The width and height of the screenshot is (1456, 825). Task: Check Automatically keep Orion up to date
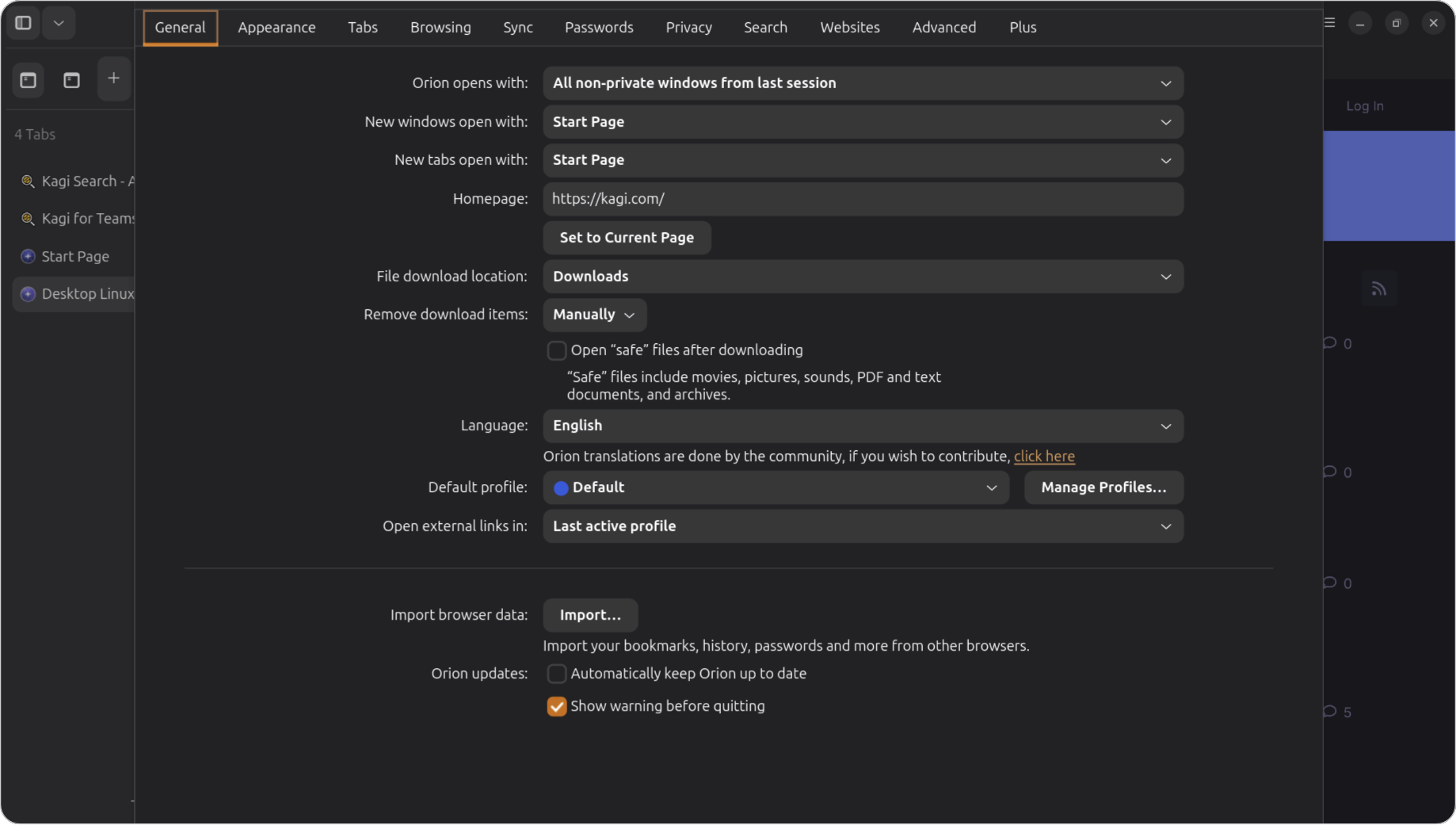pyautogui.click(x=557, y=674)
